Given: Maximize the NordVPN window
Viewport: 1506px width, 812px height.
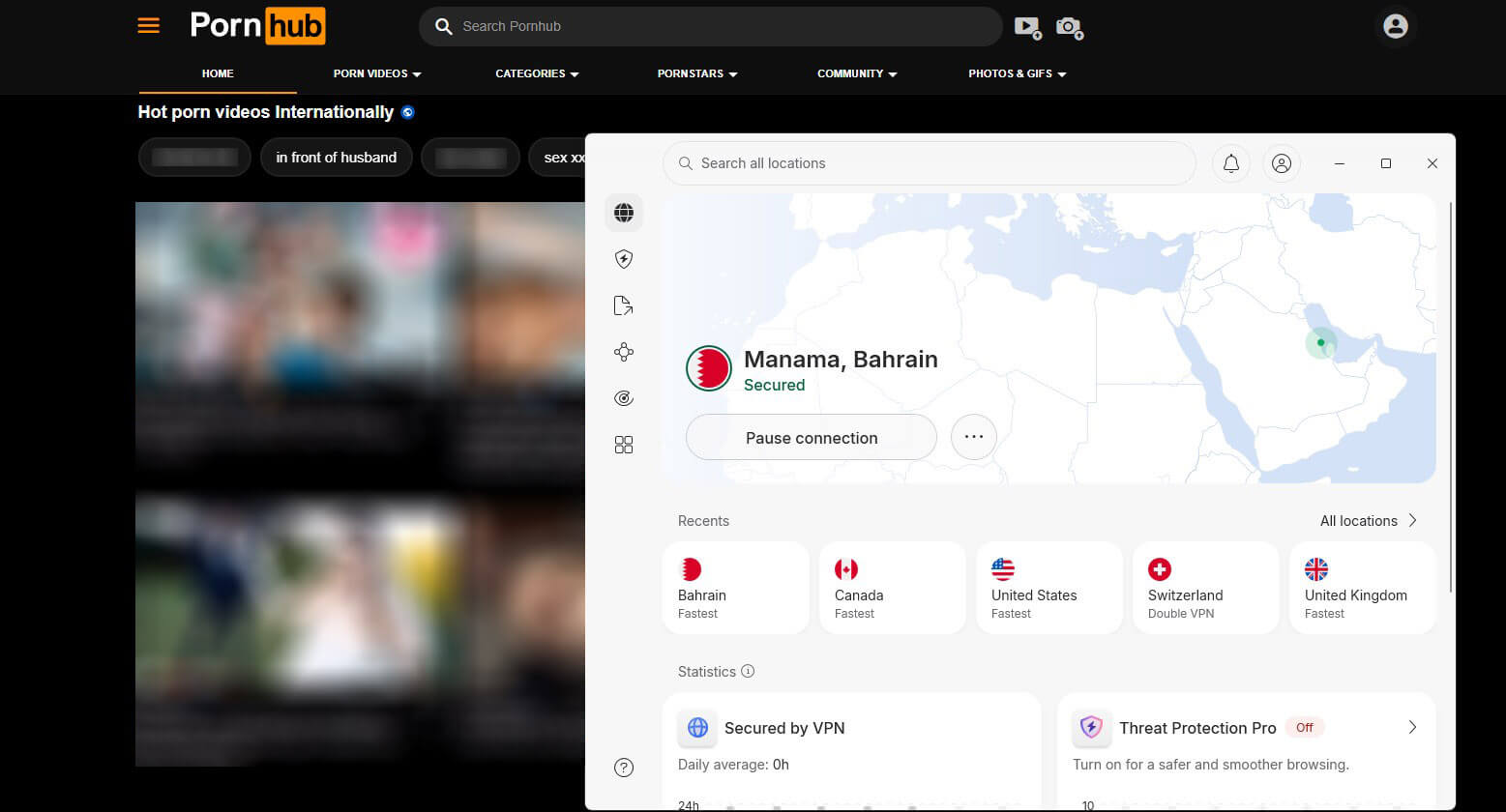Looking at the screenshot, I should [1386, 163].
